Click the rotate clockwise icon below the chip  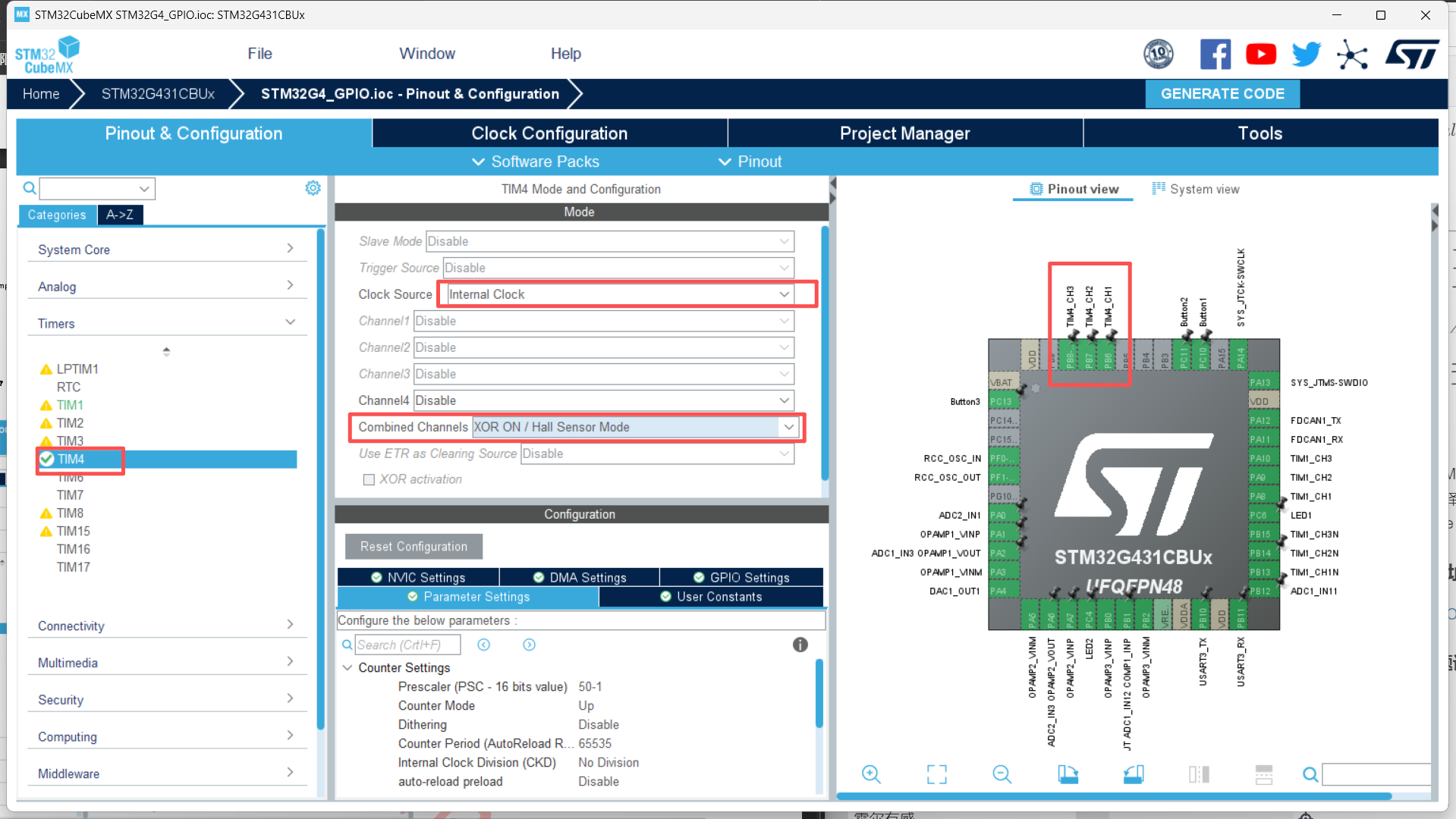1068,774
